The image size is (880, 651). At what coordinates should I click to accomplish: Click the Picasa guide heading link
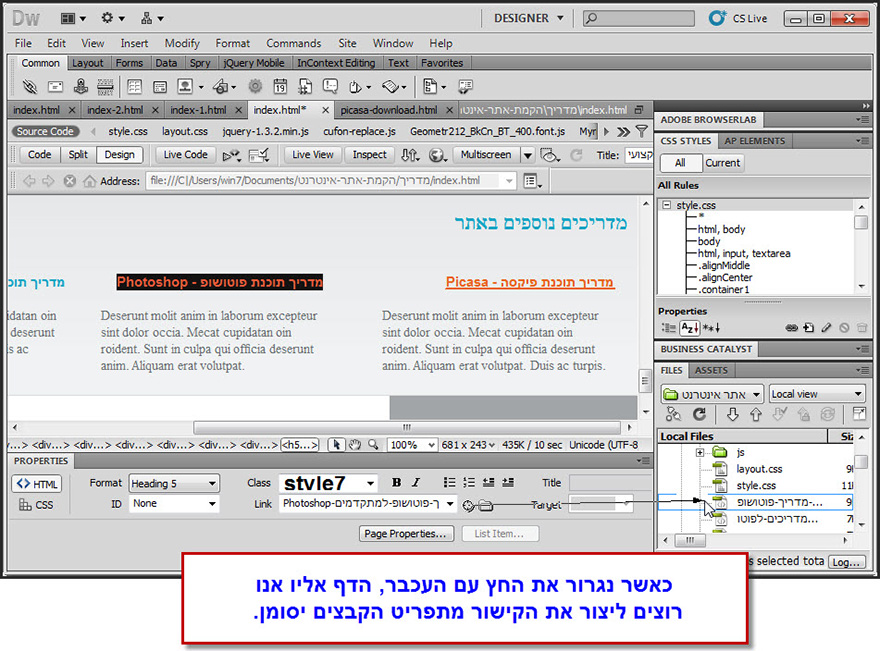[x=530, y=282]
